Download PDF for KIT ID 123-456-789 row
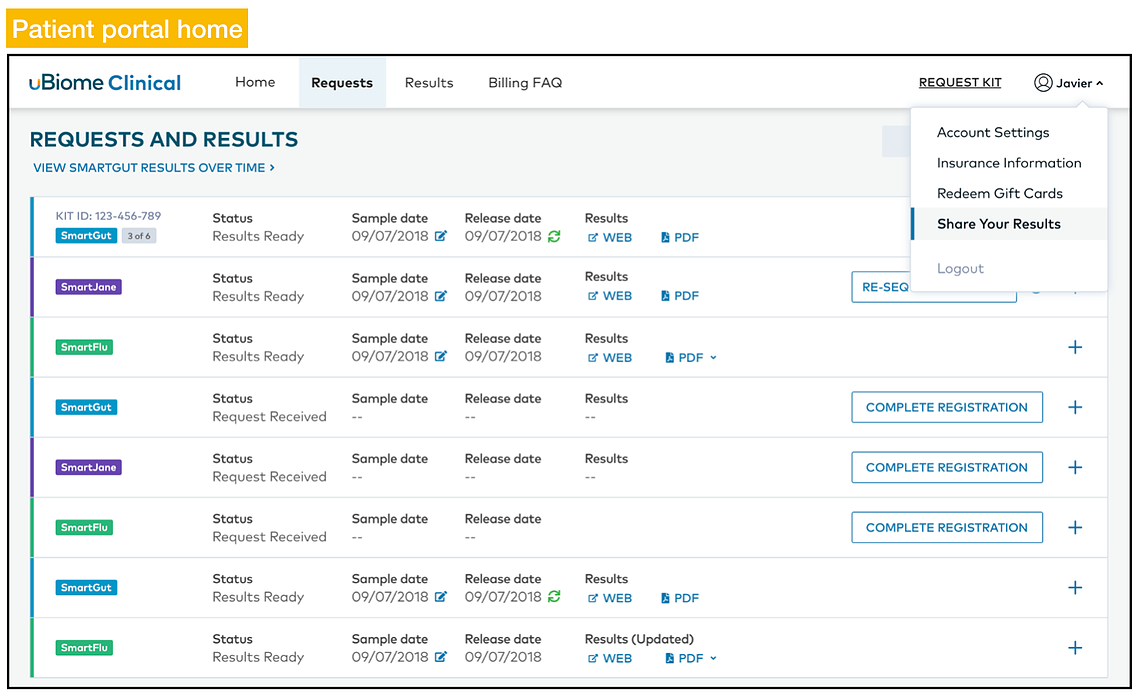1139x697 pixels. (680, 237)
